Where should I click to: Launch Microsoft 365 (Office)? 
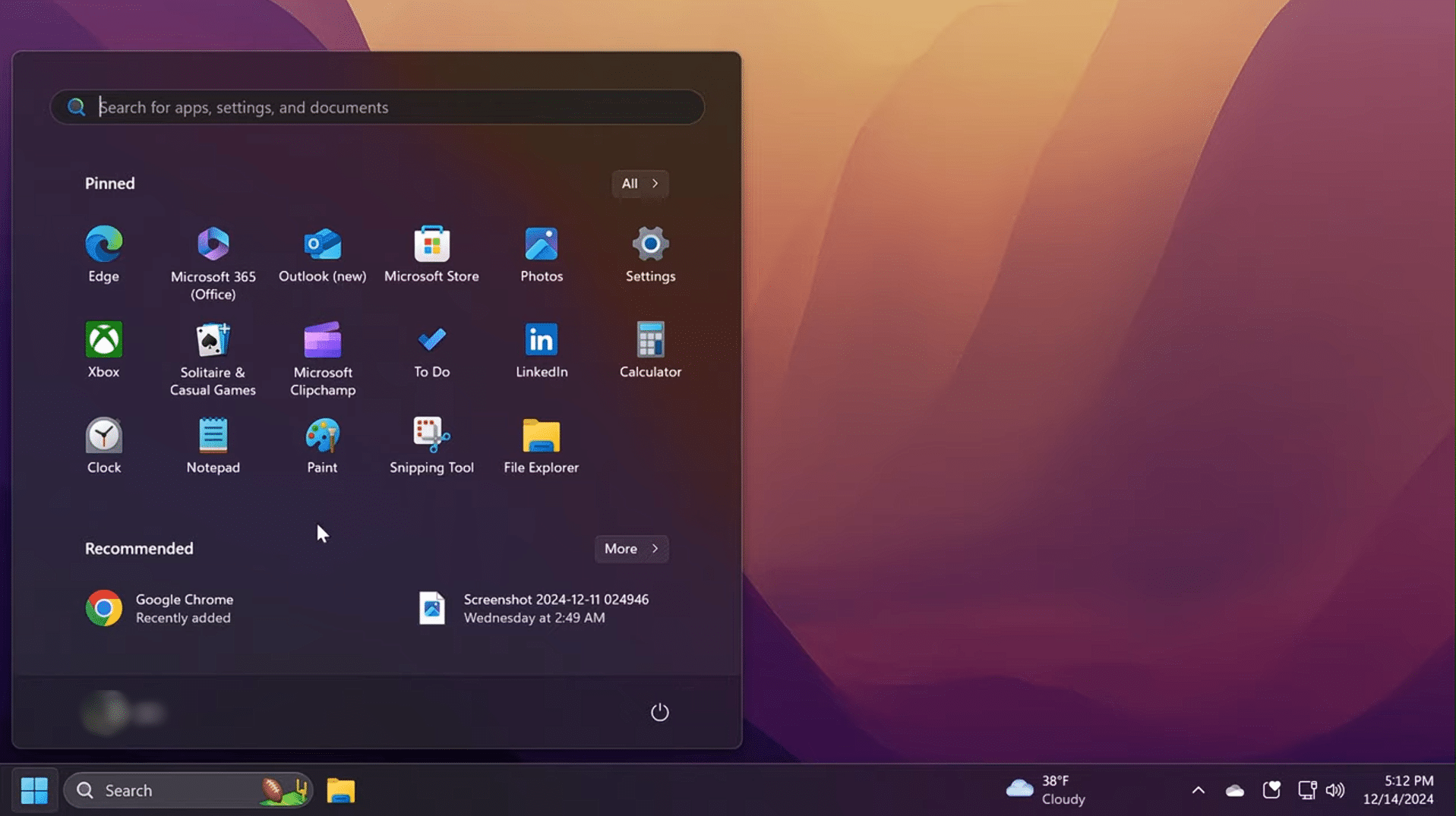[x=213, y=263]
